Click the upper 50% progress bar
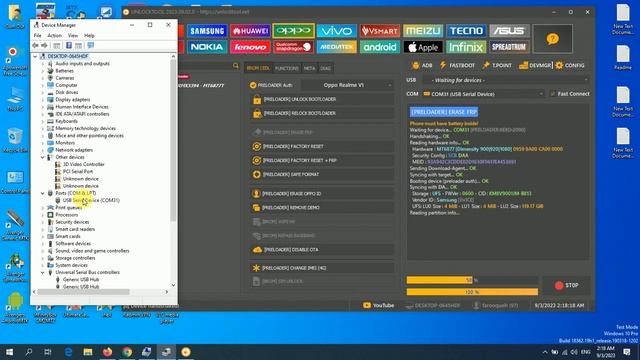640x360 pixels. pyautogui.click(x=472, y=280)
